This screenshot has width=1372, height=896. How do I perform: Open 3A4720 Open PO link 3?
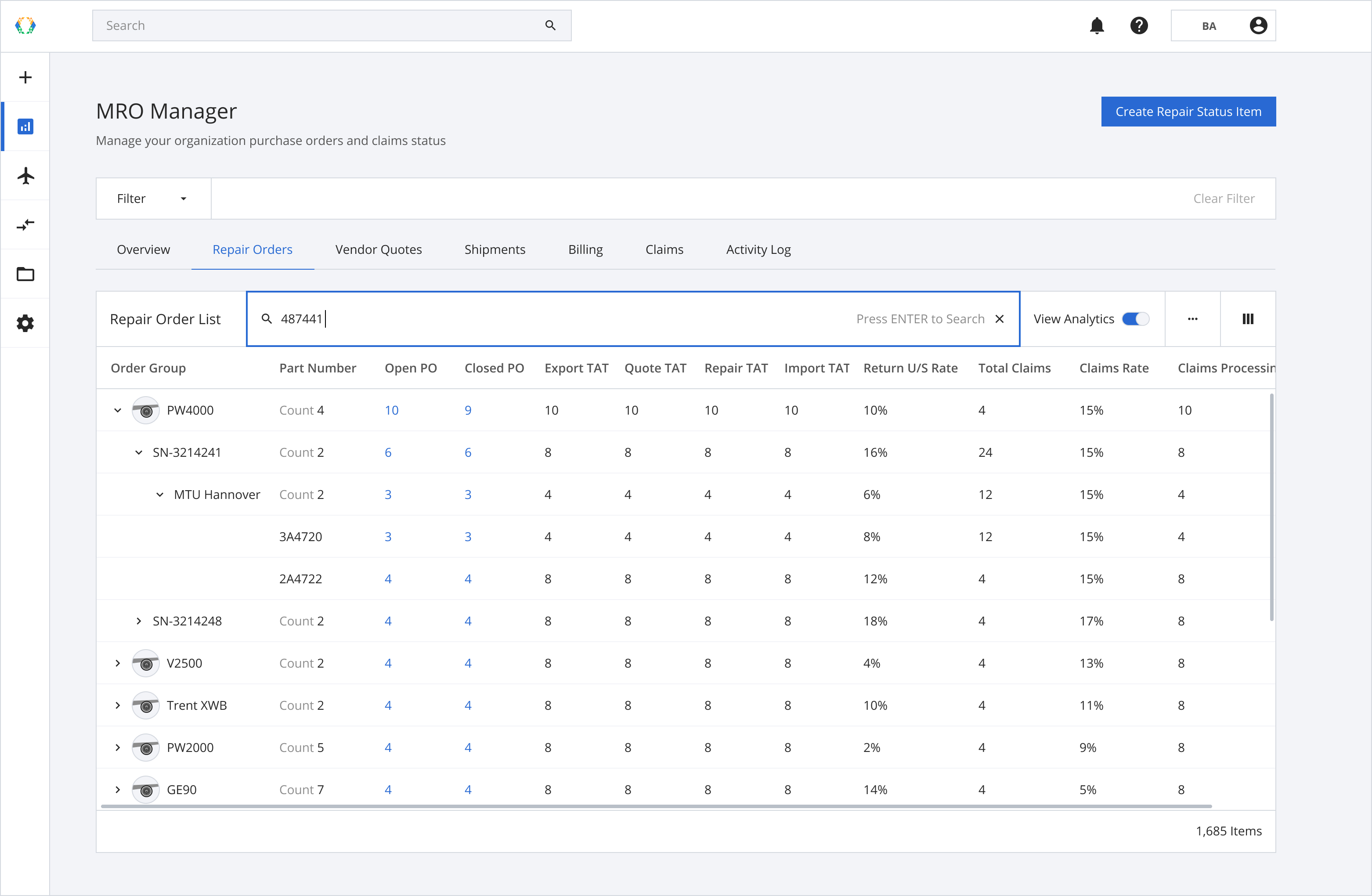click(x=388, y=536)
